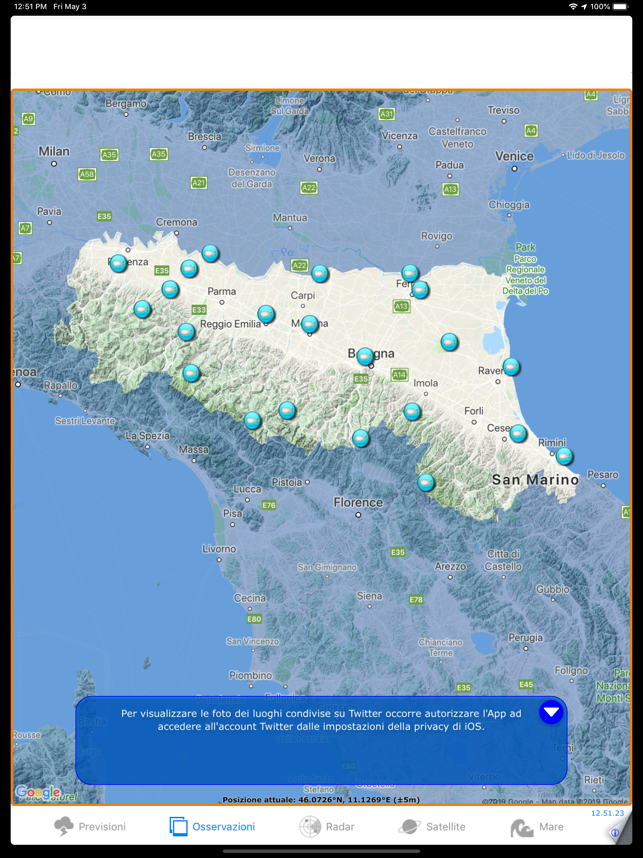Open the Mare tab
The image size is (643, 858).
point(537,826)
